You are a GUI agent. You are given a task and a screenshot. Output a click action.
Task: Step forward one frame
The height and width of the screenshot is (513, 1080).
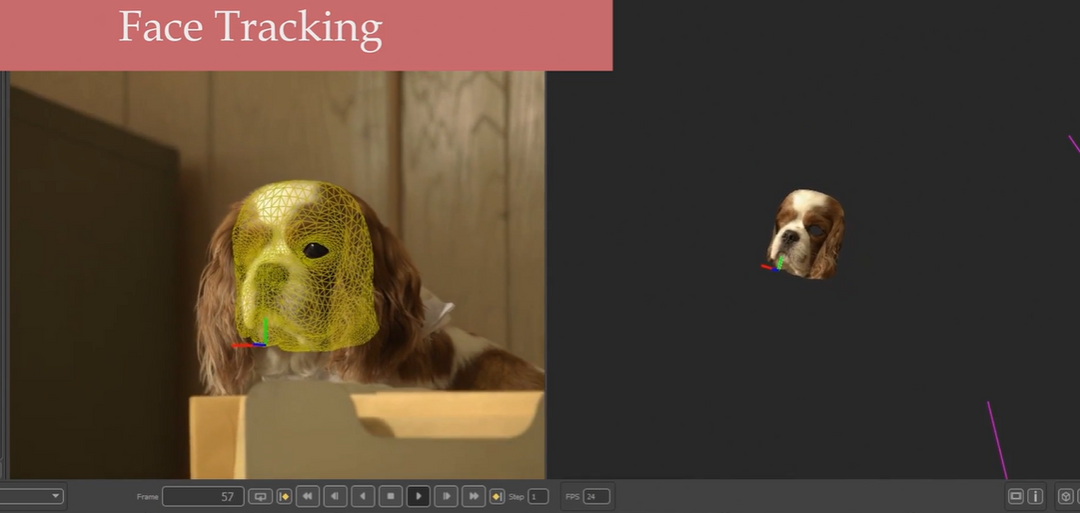446,496
